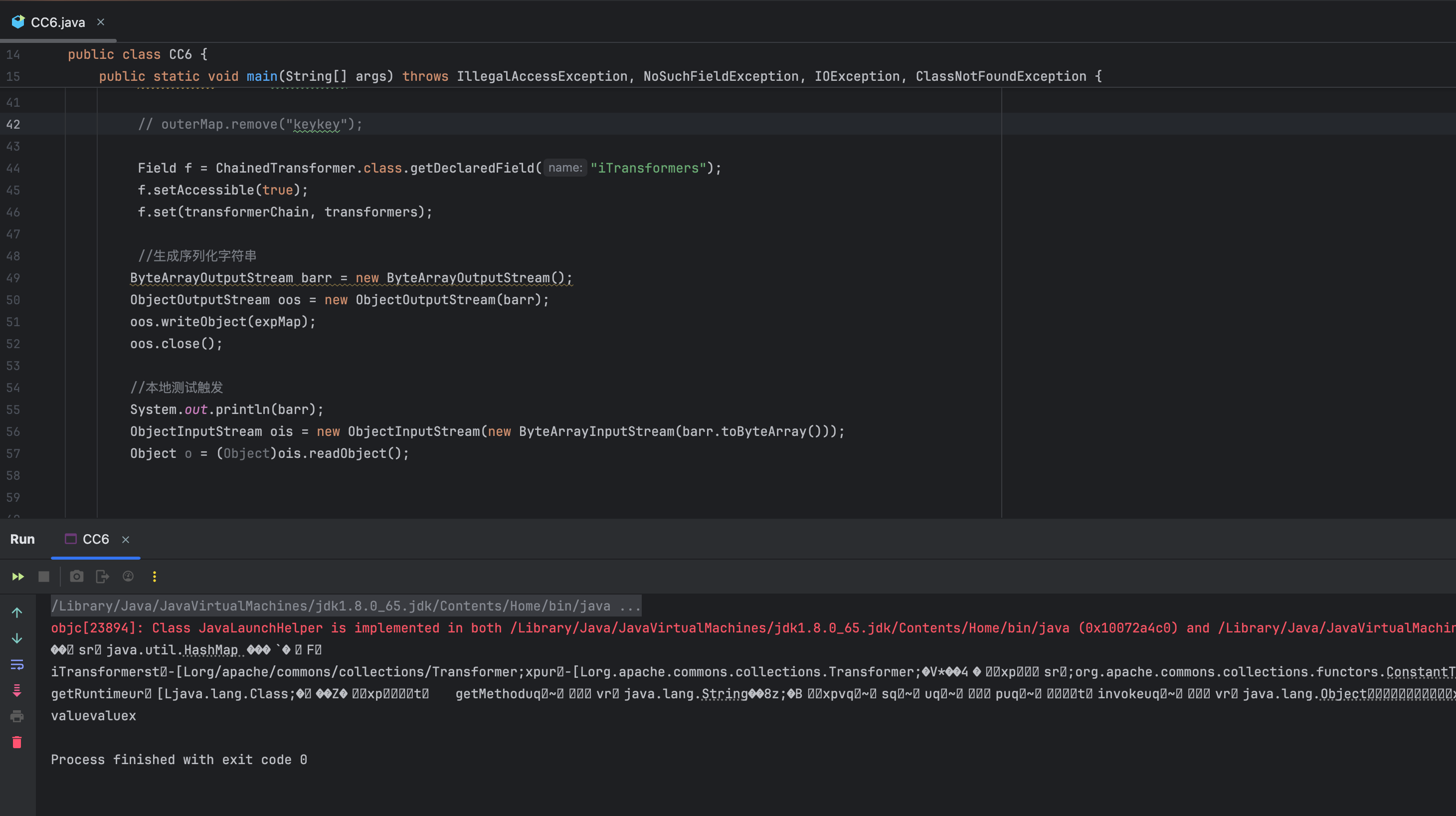Select the CC6.java editor tab
This screenshot has height=816, width=1456.
(x=58, y=22)
